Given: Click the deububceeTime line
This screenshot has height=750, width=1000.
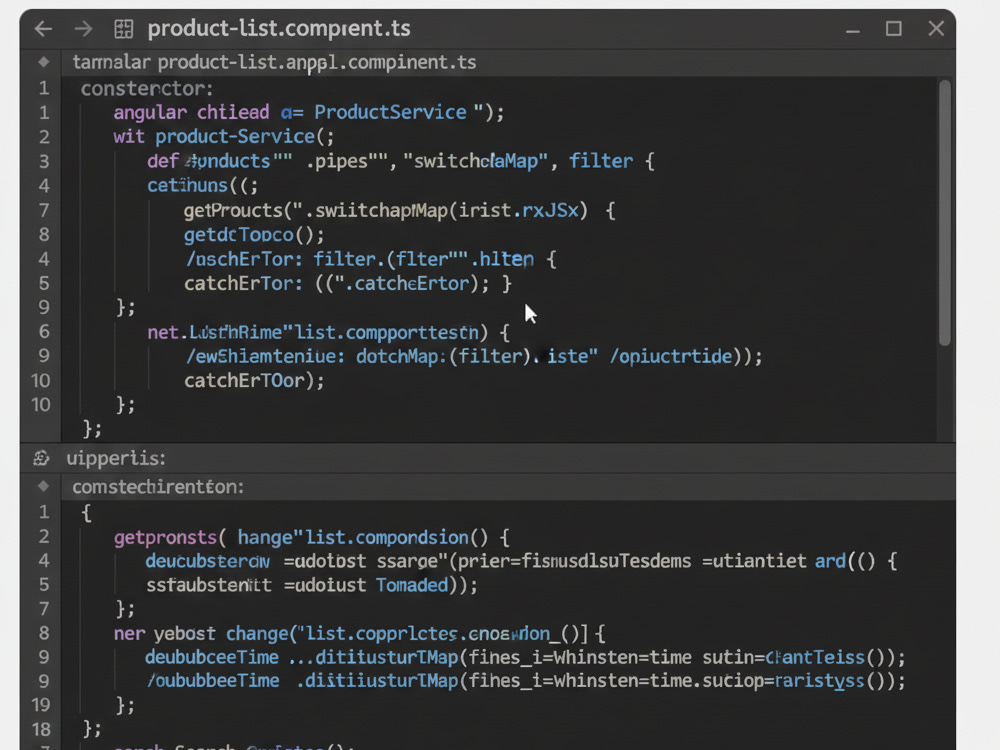Looking at the screenshot, I should 525,658.
